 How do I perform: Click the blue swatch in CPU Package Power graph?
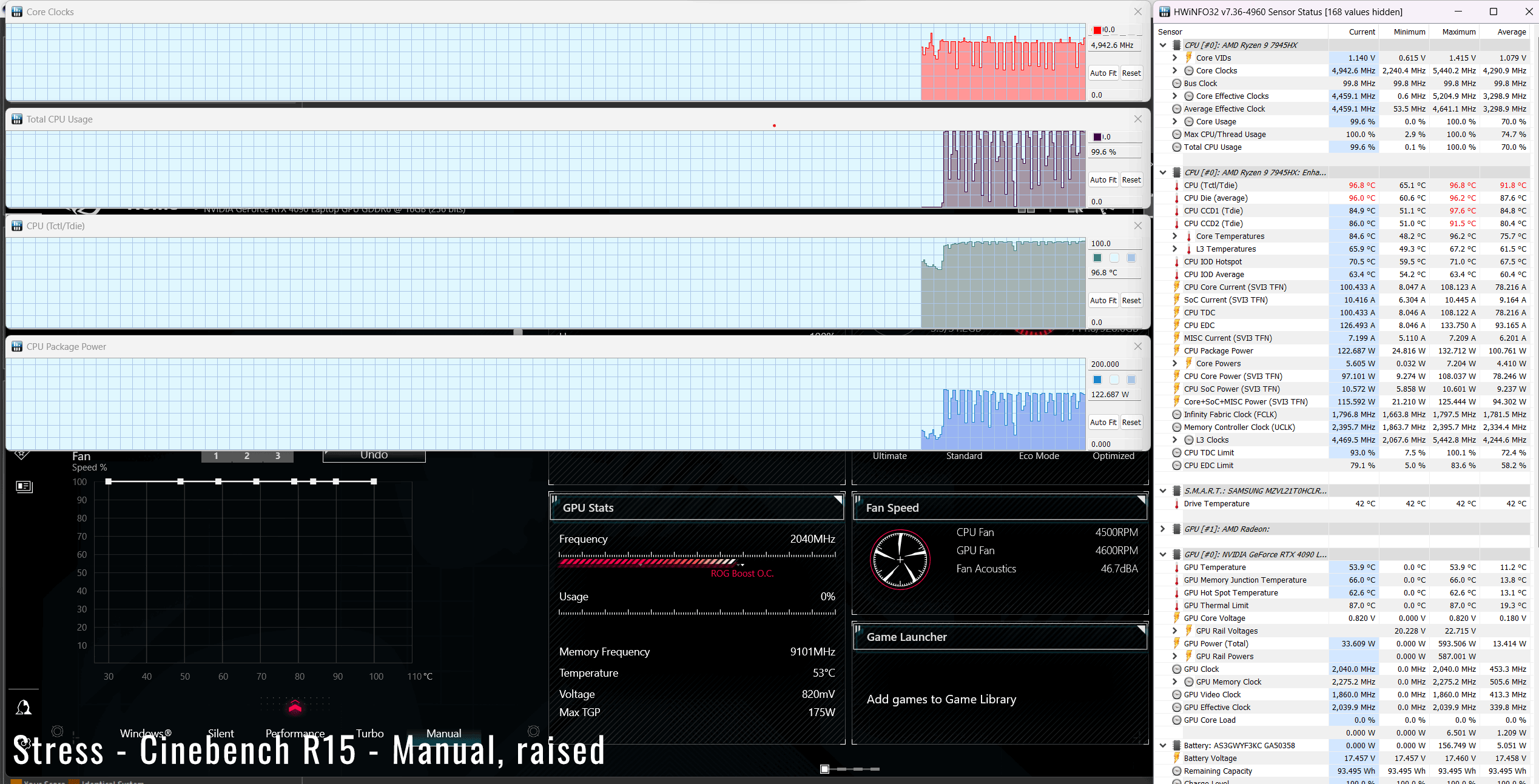[1097, 380]
